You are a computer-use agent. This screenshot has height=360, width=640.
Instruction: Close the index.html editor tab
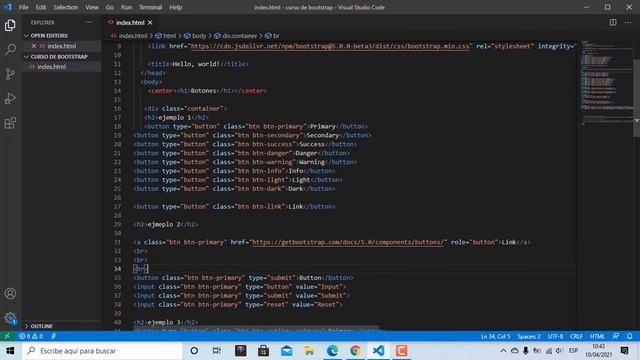(x=150, y=22)
